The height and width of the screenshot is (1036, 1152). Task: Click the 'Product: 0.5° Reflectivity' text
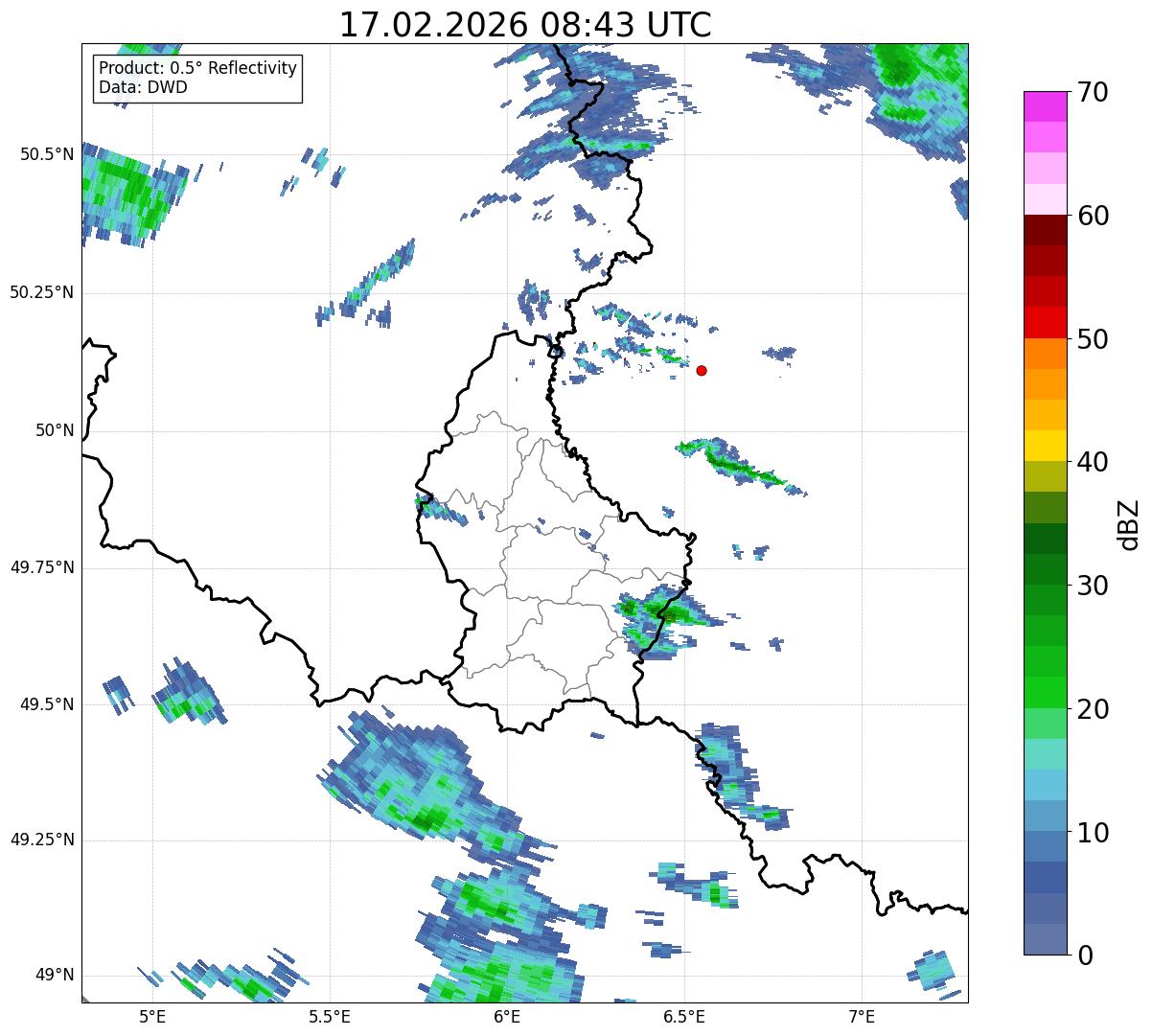(x=198, y=68)
